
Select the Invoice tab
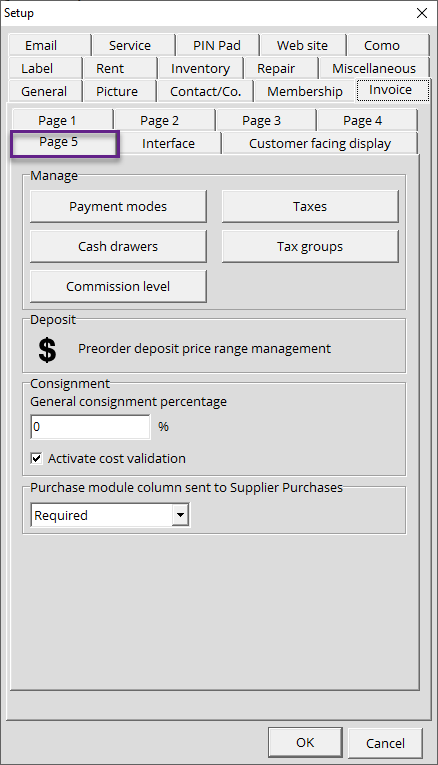(x=392, y=90)
